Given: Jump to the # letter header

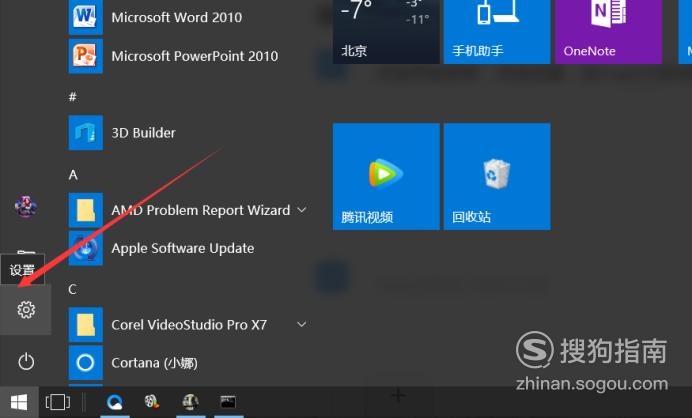Looking at the screenshot, I should point(73,97).
